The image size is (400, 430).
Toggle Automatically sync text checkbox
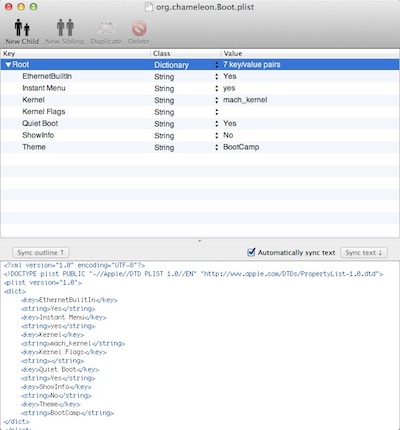click(251, 252)
